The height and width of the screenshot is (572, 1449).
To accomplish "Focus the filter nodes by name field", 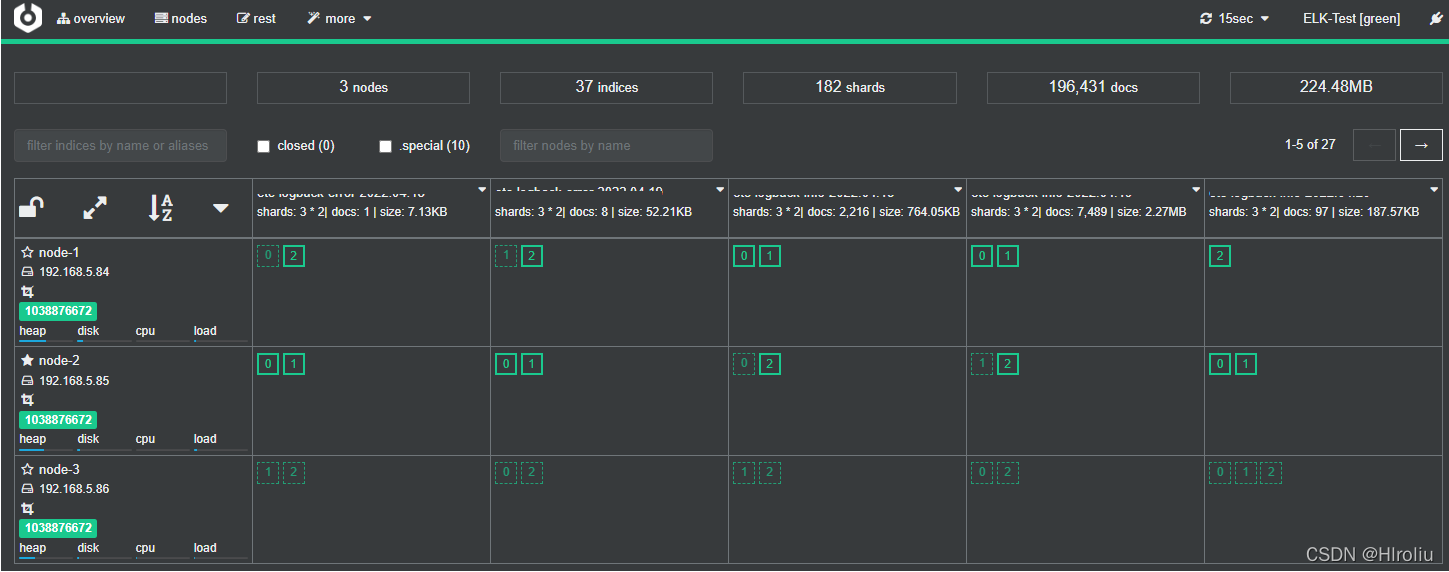I will point(606,145).
